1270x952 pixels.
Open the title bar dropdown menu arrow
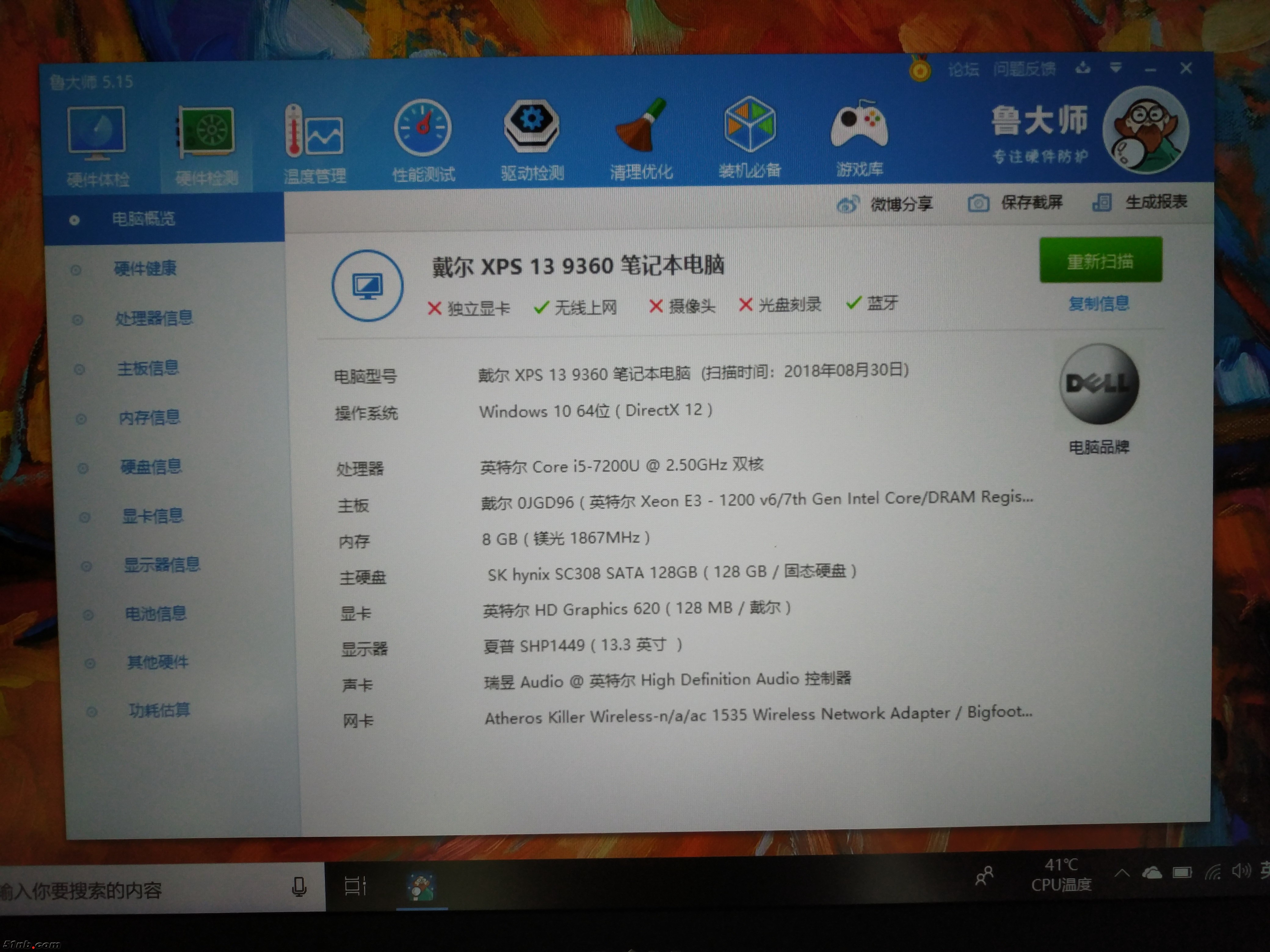tap(1116, 68)
